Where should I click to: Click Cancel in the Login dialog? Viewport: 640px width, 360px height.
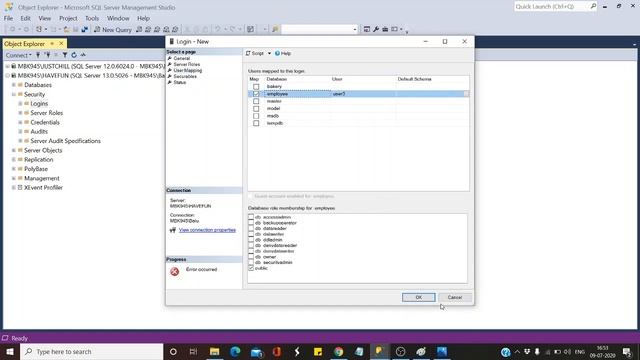click(455, 297)
